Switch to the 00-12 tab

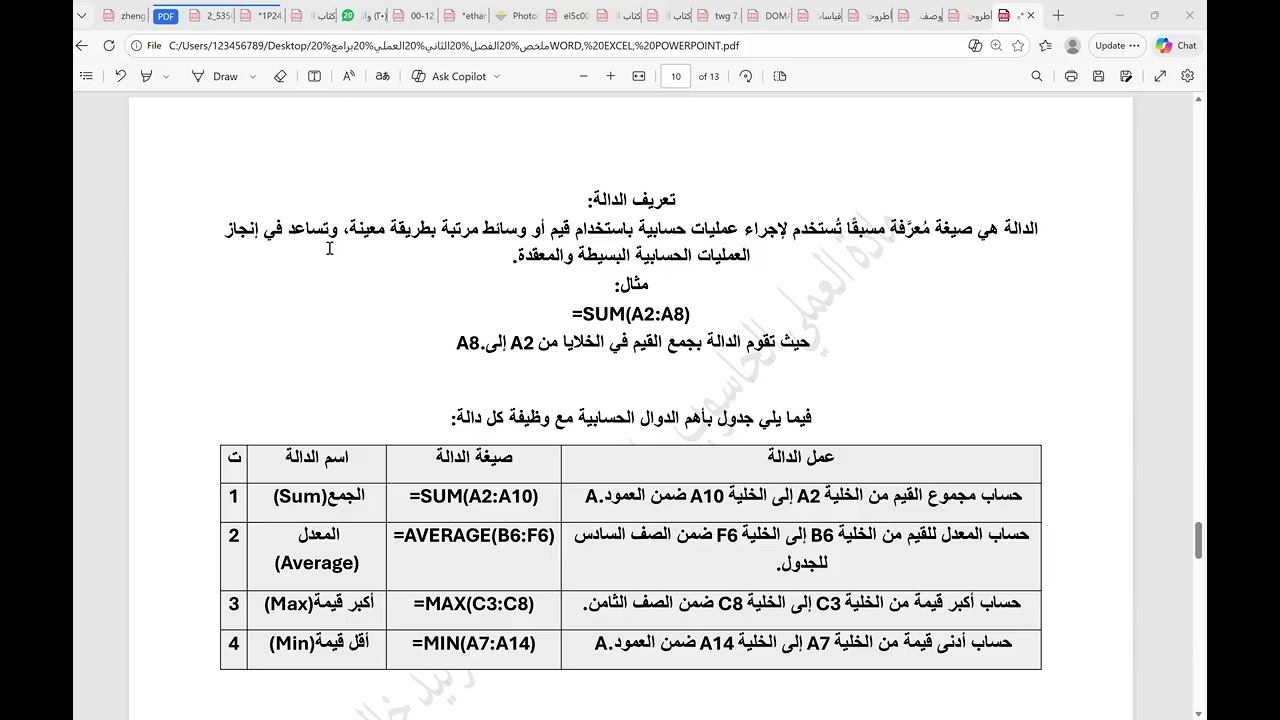click(x=415, y=16)
